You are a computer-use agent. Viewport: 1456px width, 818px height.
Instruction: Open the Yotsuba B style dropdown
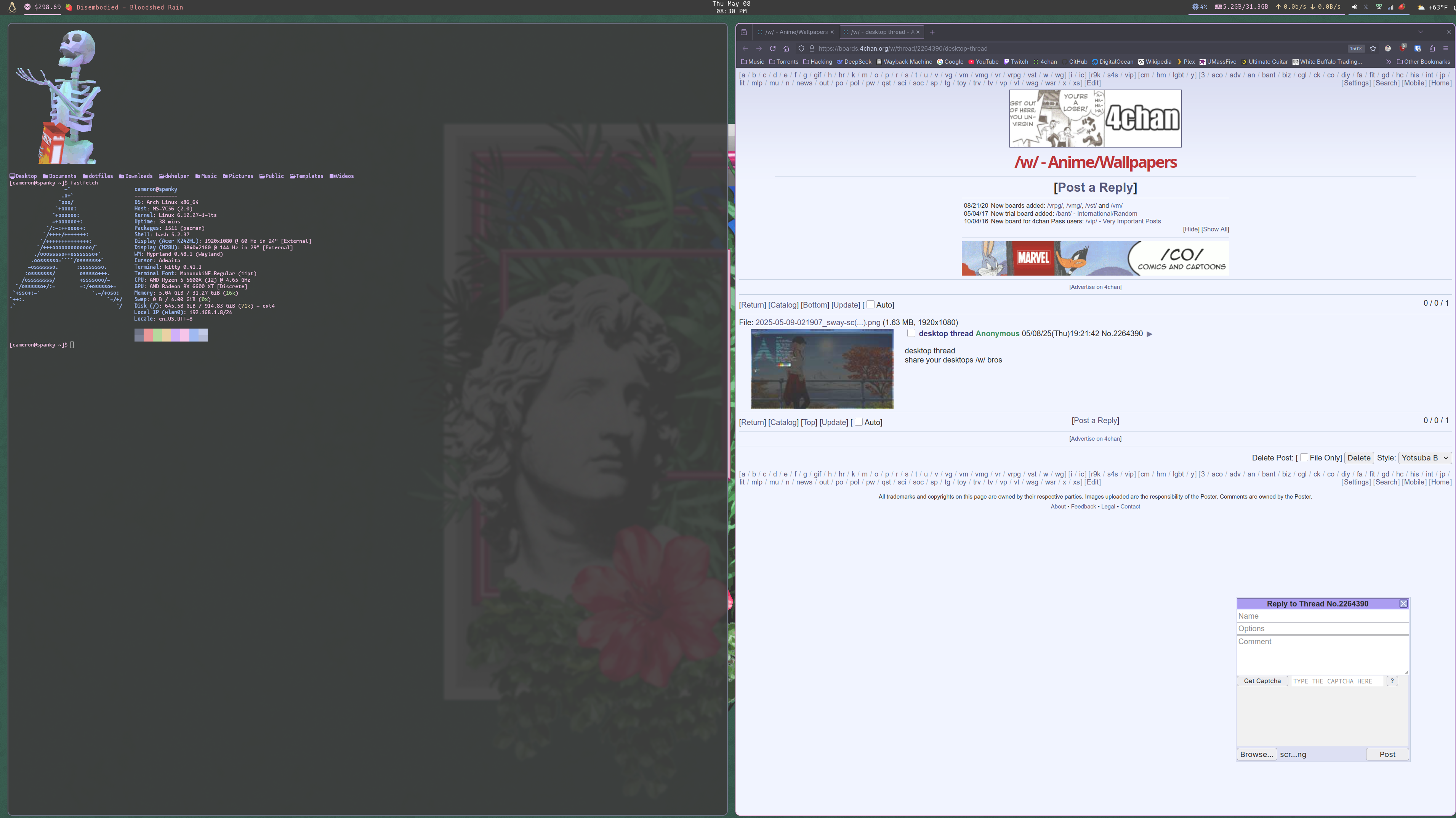tap(1425, 458)
